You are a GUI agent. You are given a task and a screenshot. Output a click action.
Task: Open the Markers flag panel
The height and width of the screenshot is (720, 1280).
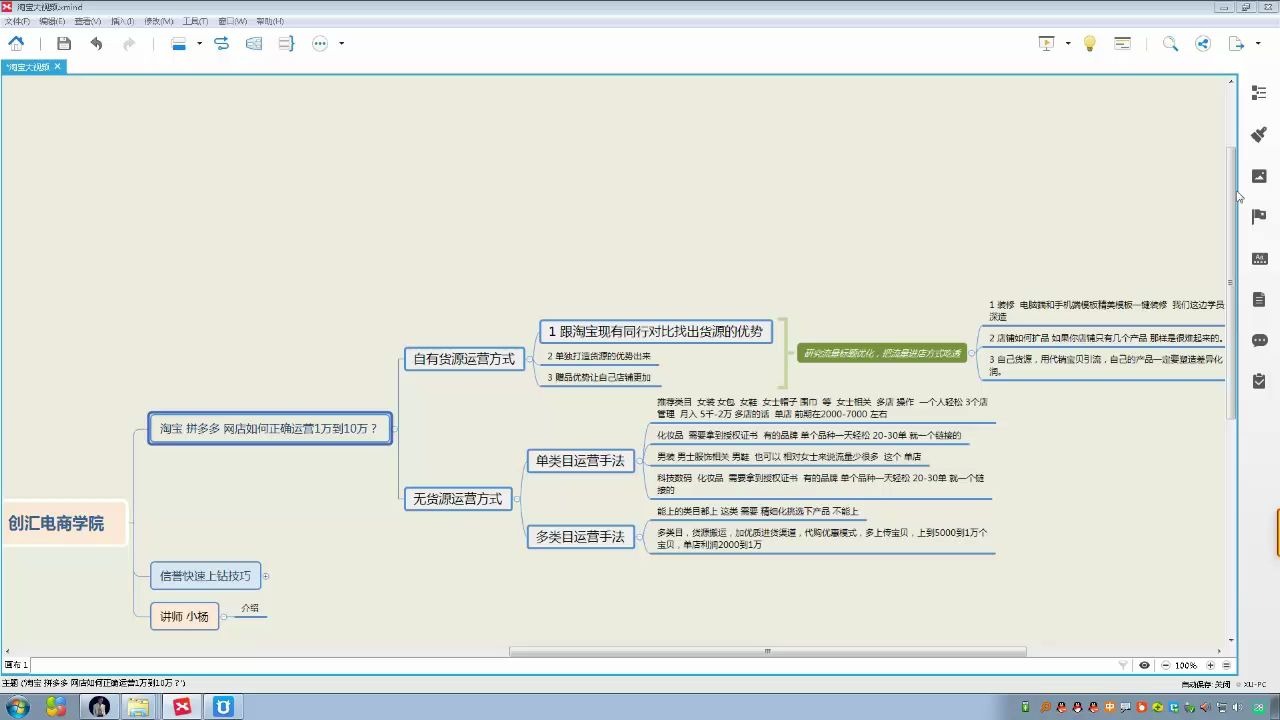click(x=1259, y=217)
